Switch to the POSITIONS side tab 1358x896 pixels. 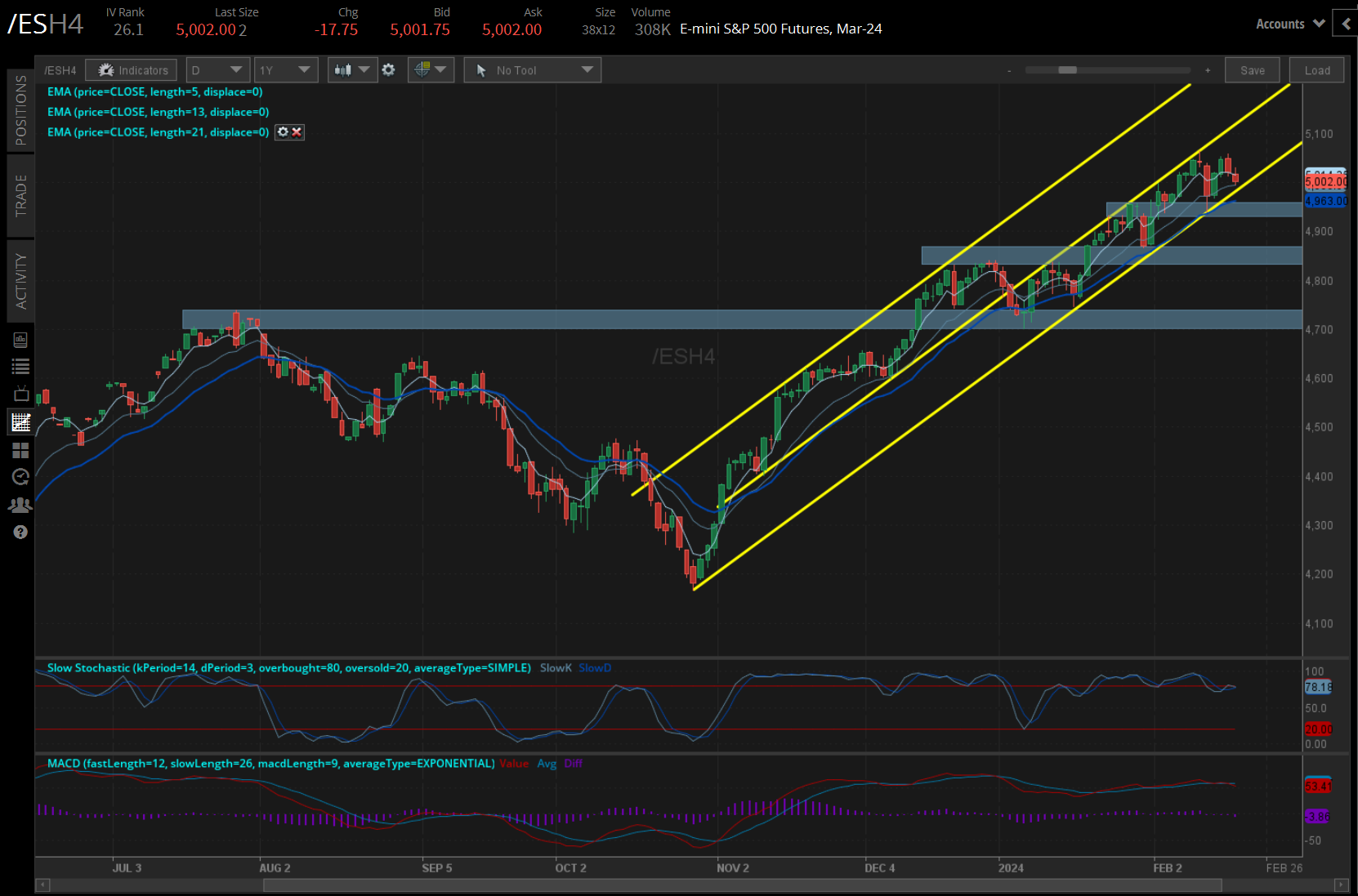point(20,110)
